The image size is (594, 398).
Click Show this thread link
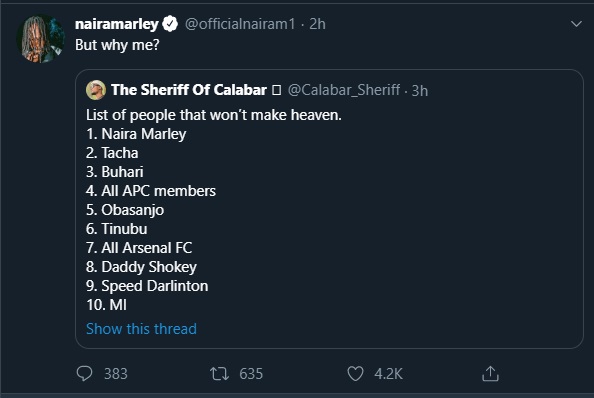point(141,329)
